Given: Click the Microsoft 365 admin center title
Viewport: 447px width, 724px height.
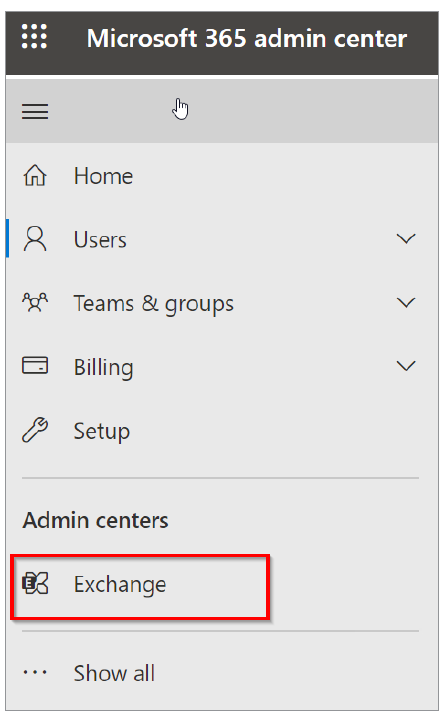Looking at the screenshot, I should click(x=247, y=38).
